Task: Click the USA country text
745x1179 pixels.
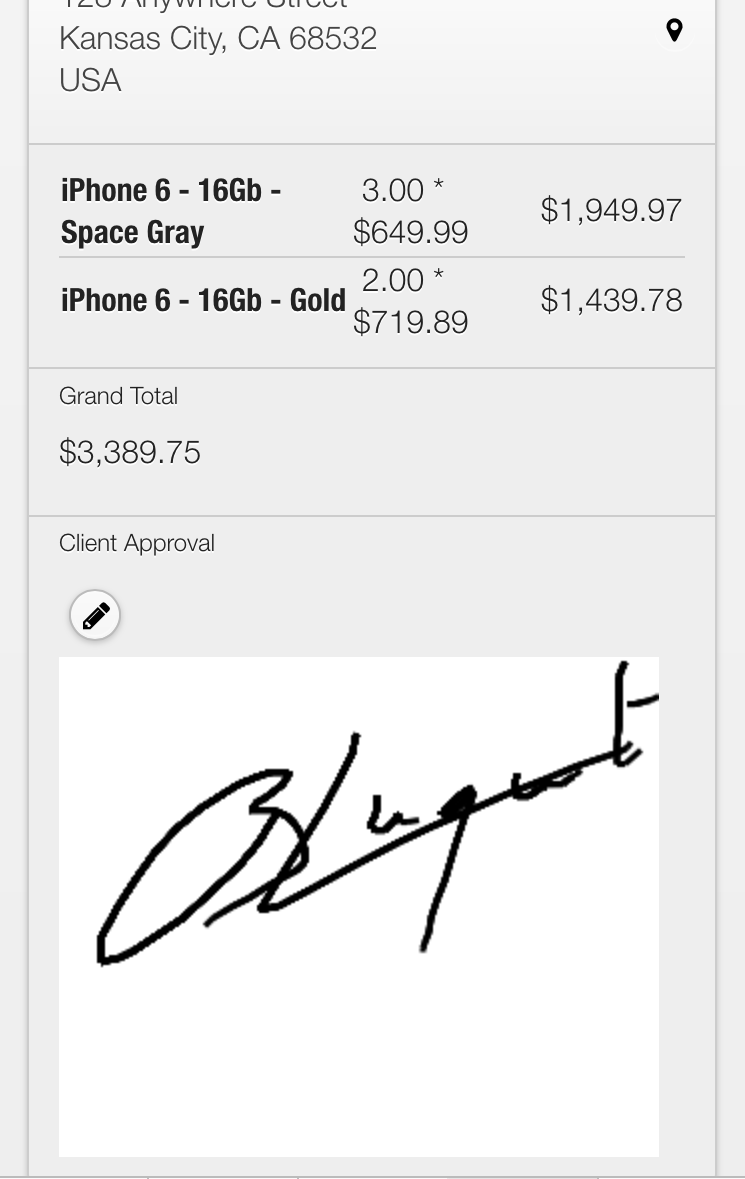Action: tap(90, 81)
